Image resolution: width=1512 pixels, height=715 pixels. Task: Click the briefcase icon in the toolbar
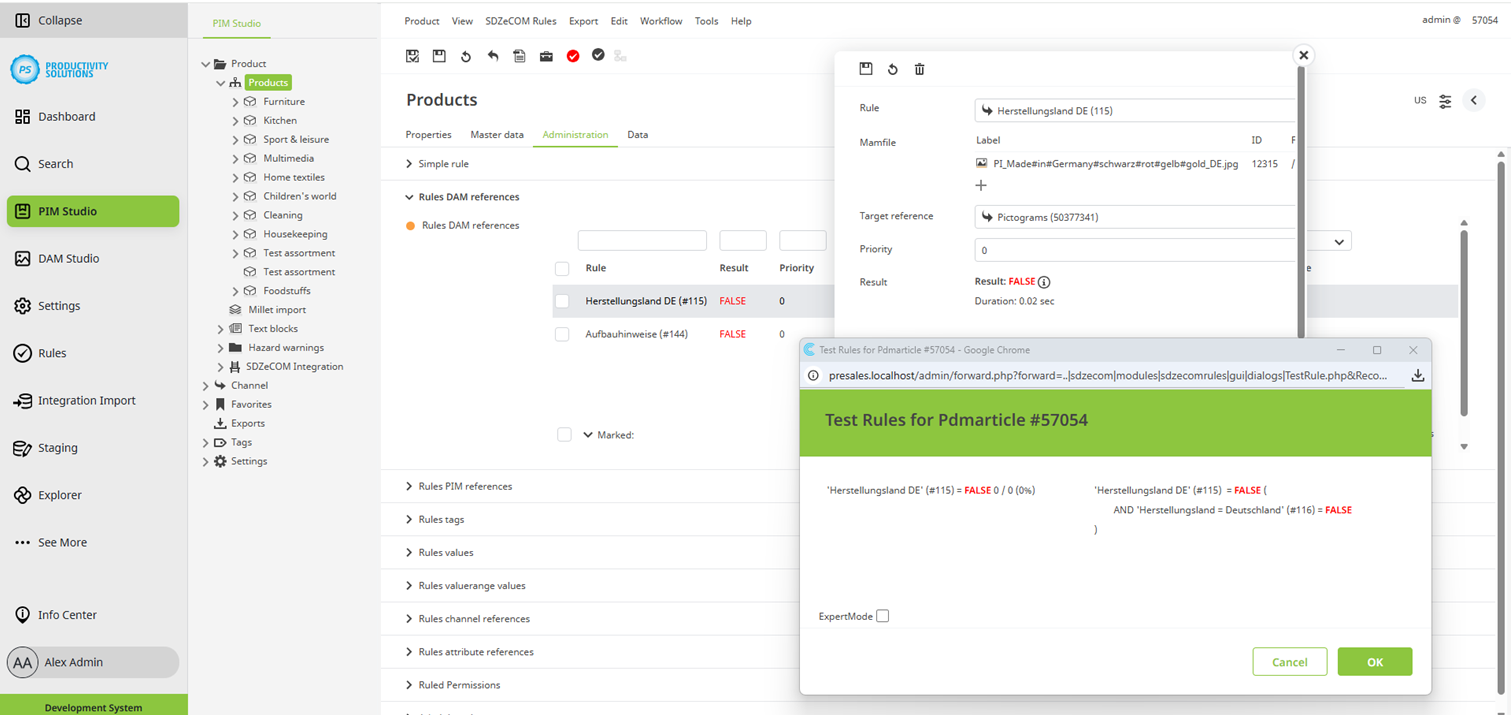click(x=546, y=56)
